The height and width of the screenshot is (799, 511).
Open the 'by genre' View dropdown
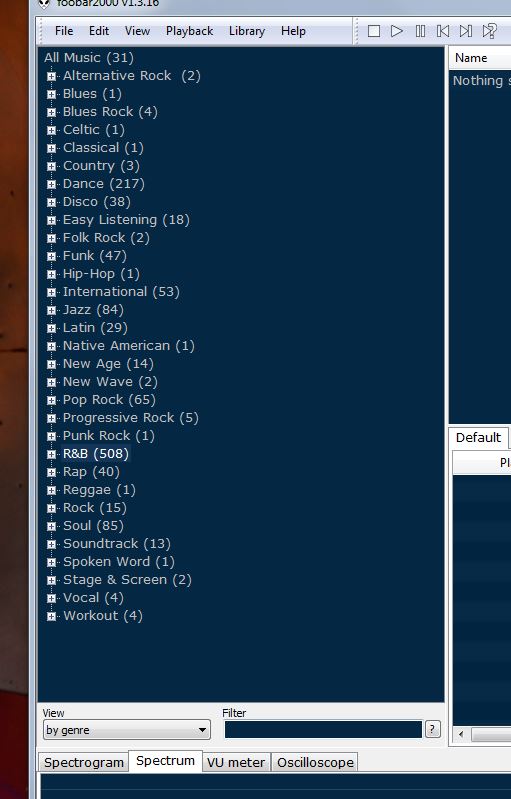click(127, 730)
